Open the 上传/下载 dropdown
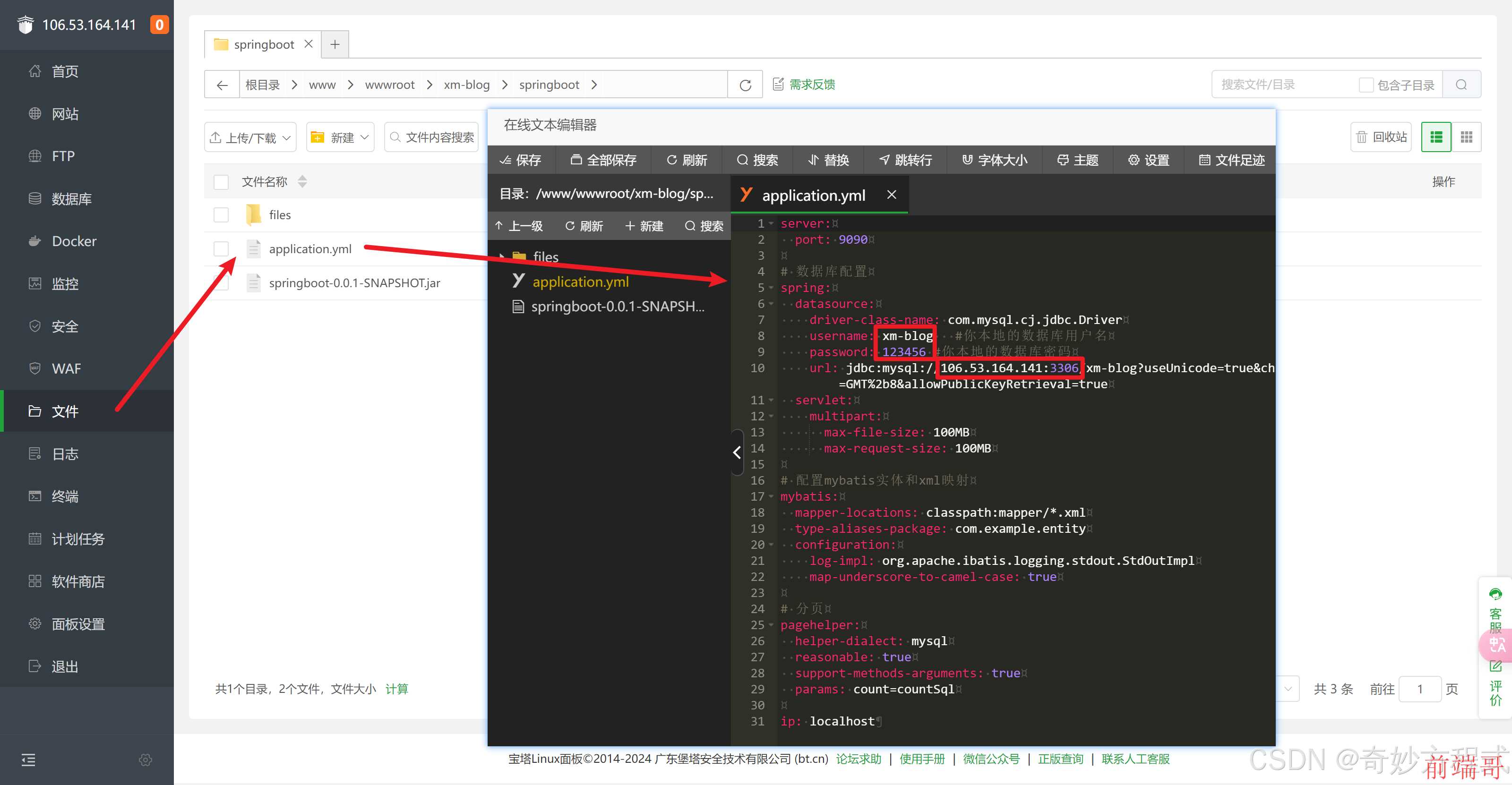1512x785 pixels. [x=250, y=137]
